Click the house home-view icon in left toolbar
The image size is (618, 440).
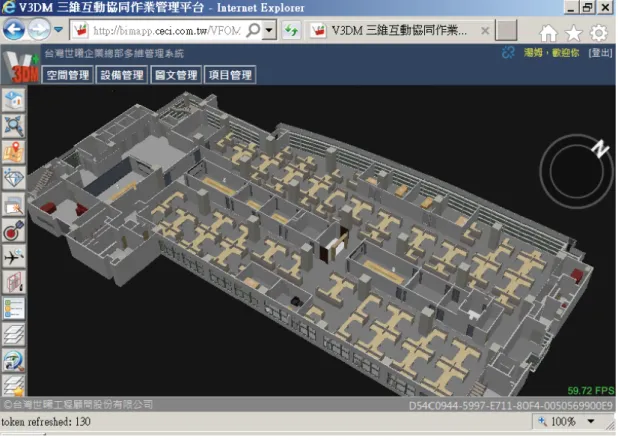click(14, 100)
